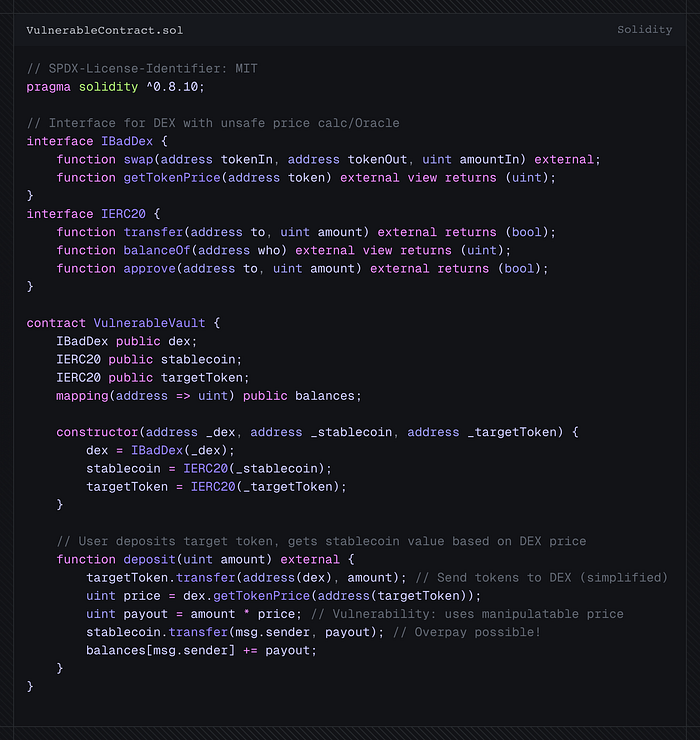The width and height of the screenshot is (700, 740).
Task: Click the 'dex = IBadDex(_dex);' assignment
Action: [x=160, y=450]
